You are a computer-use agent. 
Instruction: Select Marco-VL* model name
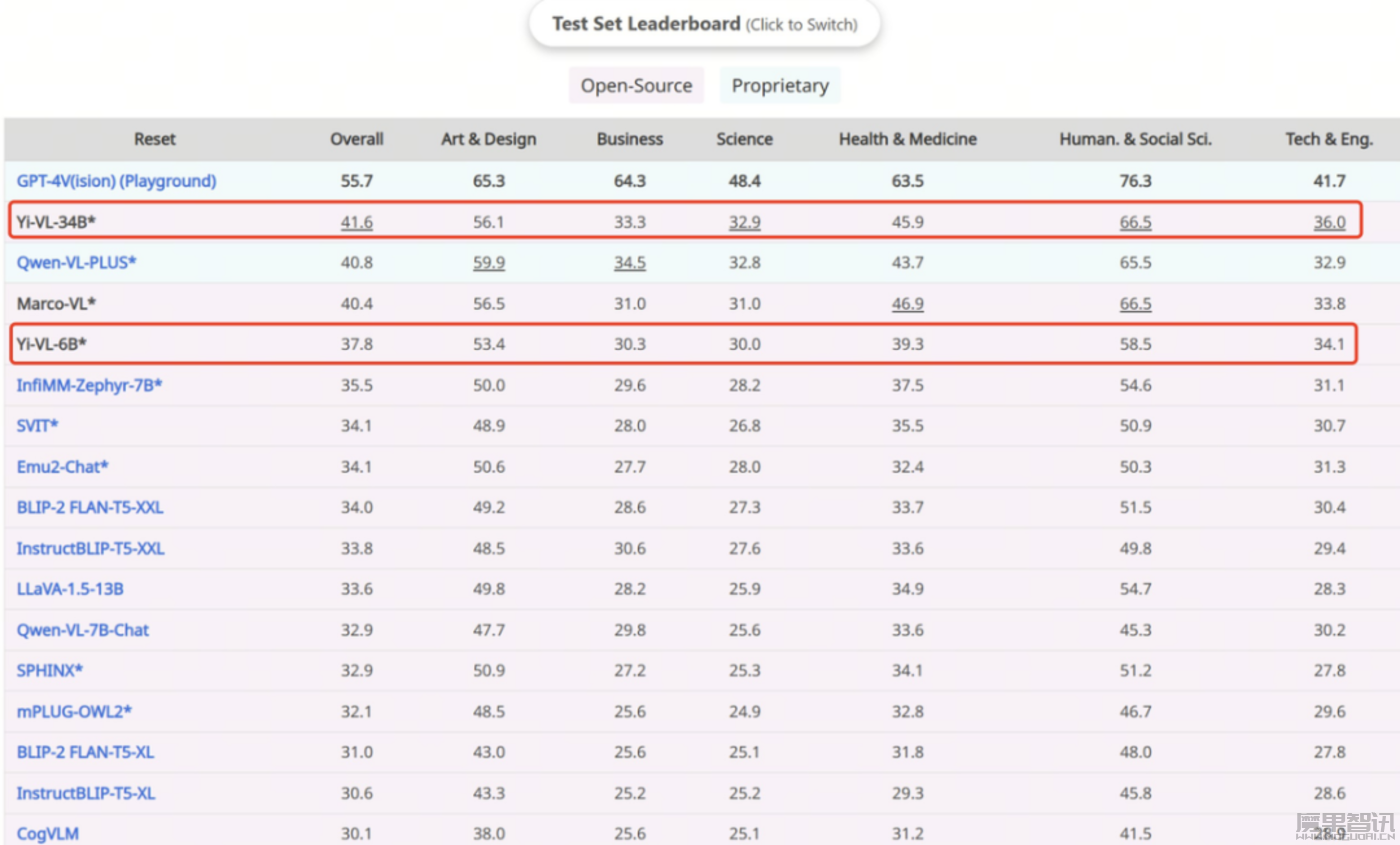57,304
